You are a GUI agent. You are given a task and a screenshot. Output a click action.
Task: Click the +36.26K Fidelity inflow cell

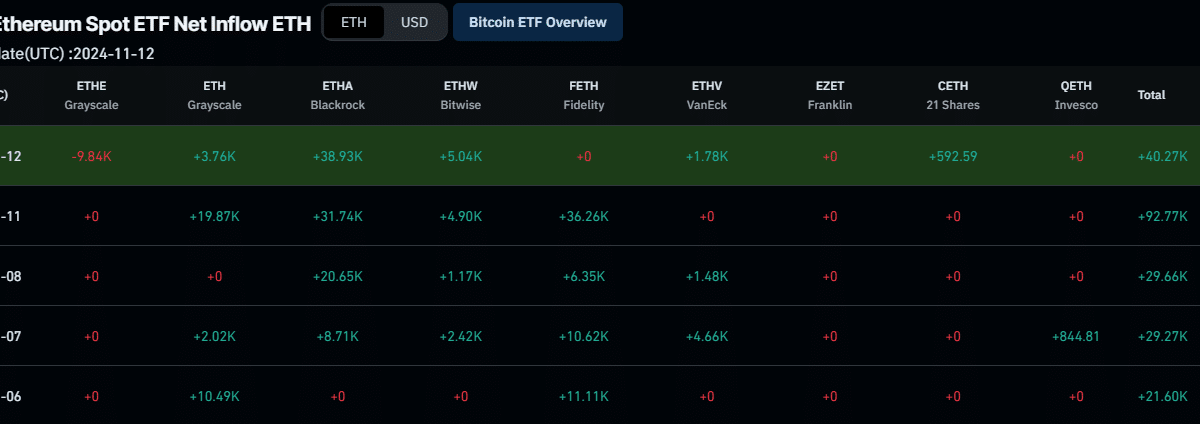point(584,216)
